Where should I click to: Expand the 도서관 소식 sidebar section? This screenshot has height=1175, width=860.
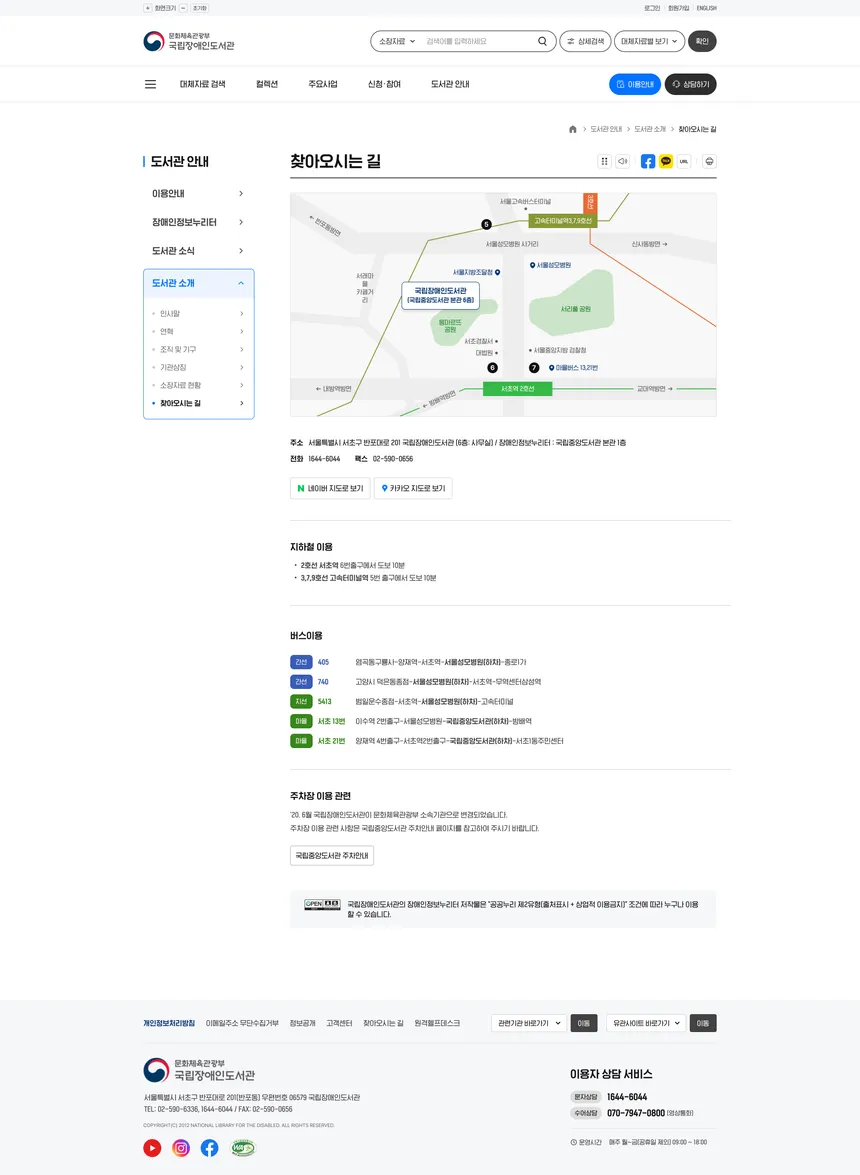(x=199, y=250)
